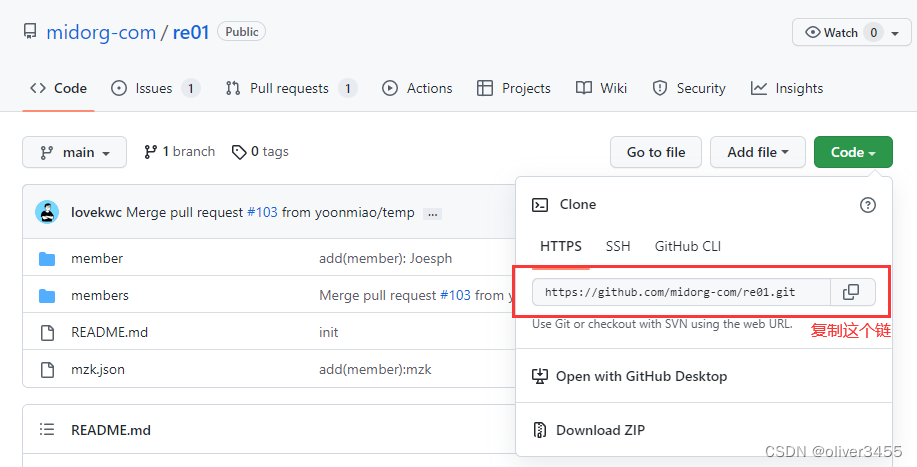This screenshot has width=917, height=467.
Task: Switch to the Code tab
Action: coord(58,88)
